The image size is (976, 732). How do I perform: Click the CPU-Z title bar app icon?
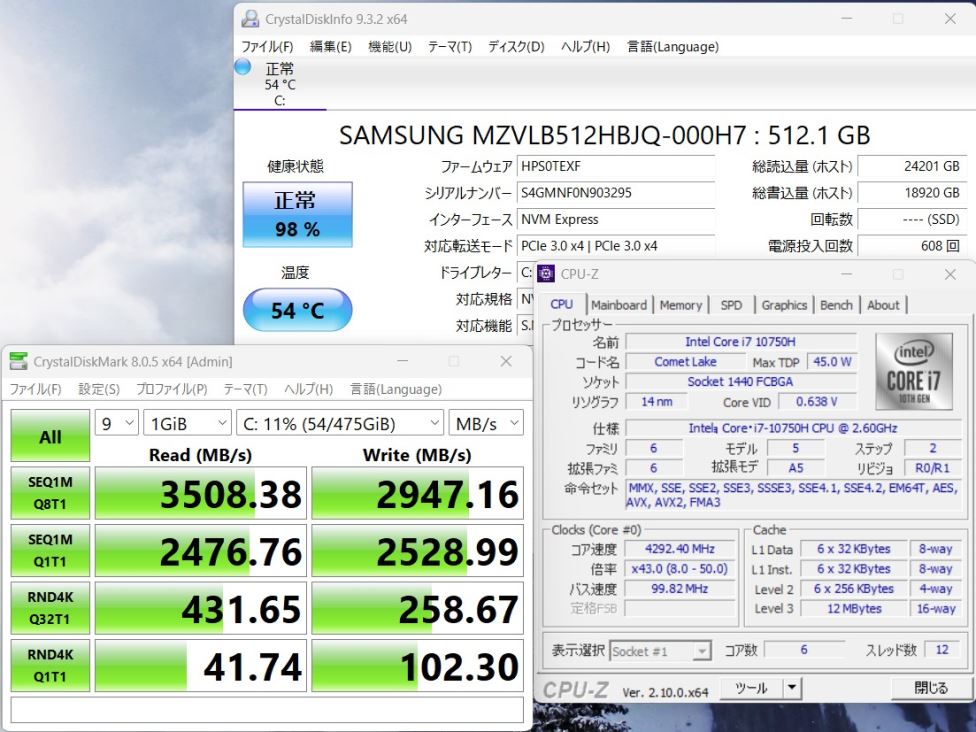click(546, 273)
